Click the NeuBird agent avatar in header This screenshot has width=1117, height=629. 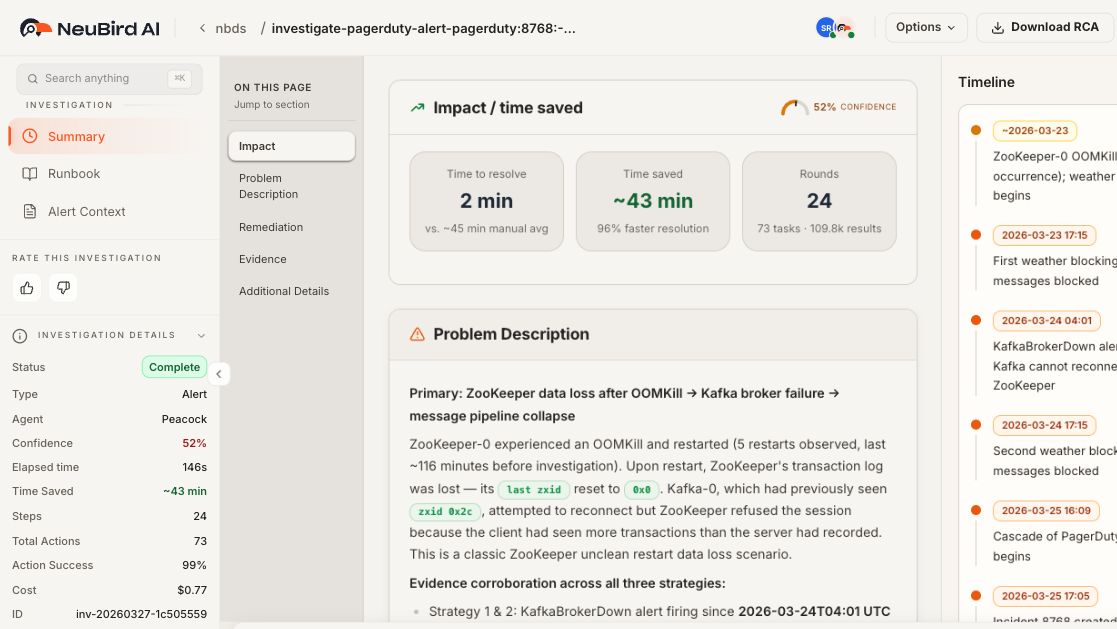pos(845,28)
